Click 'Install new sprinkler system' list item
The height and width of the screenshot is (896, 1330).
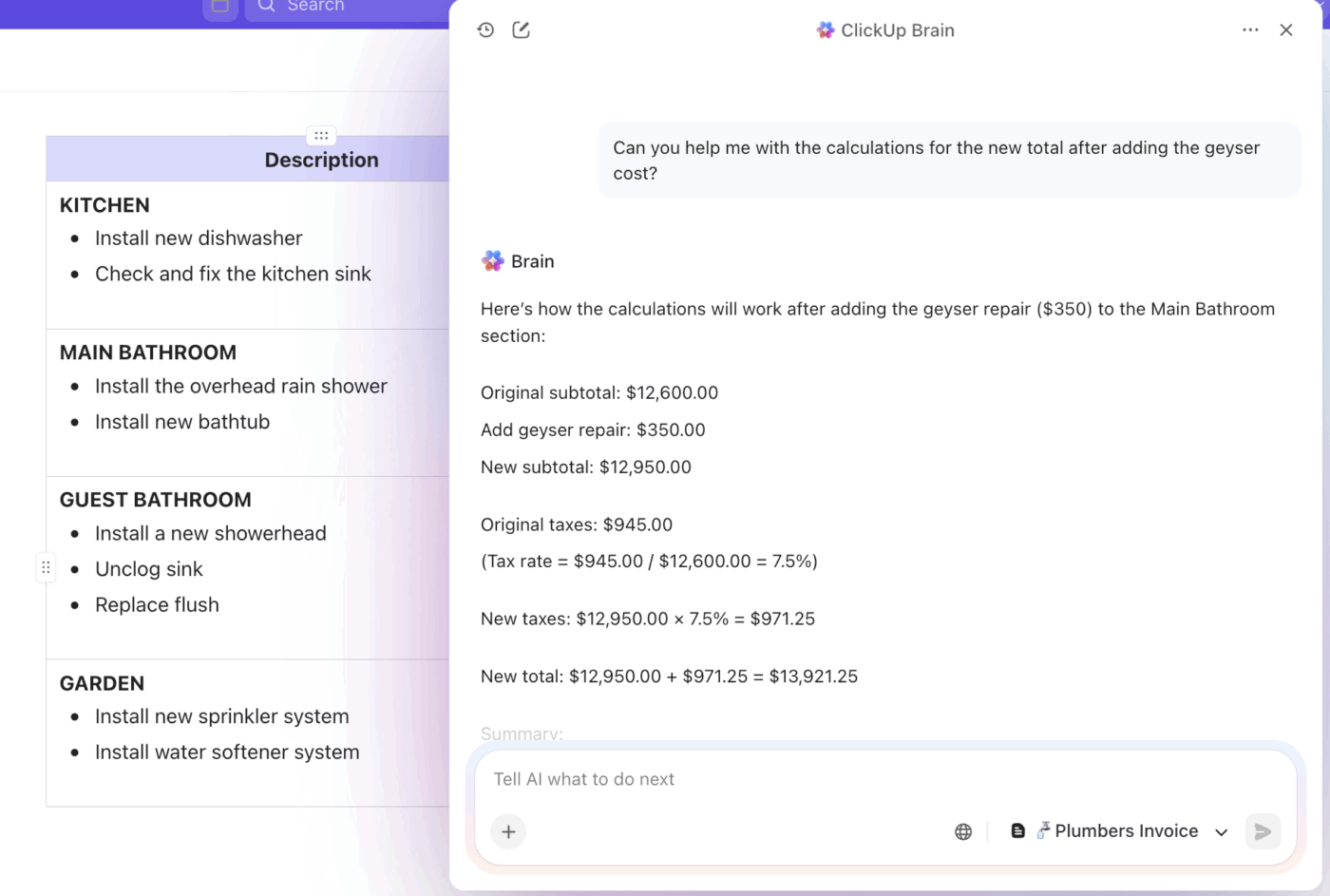tap(222, 717)
